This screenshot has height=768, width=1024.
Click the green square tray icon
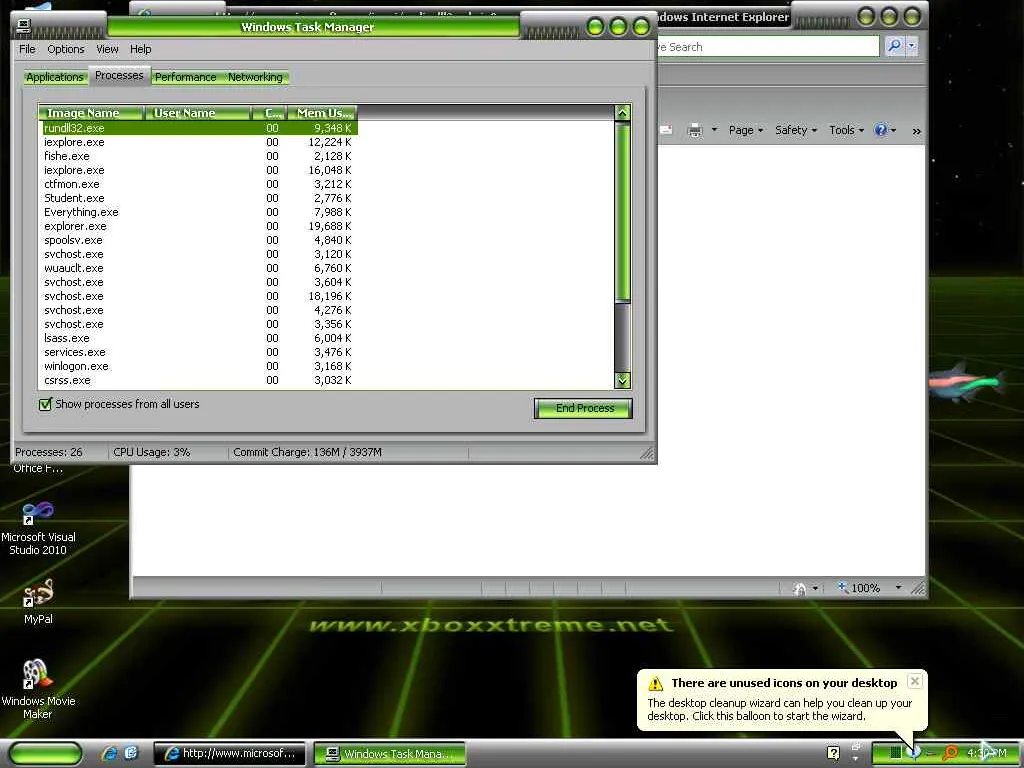[896, 753]
